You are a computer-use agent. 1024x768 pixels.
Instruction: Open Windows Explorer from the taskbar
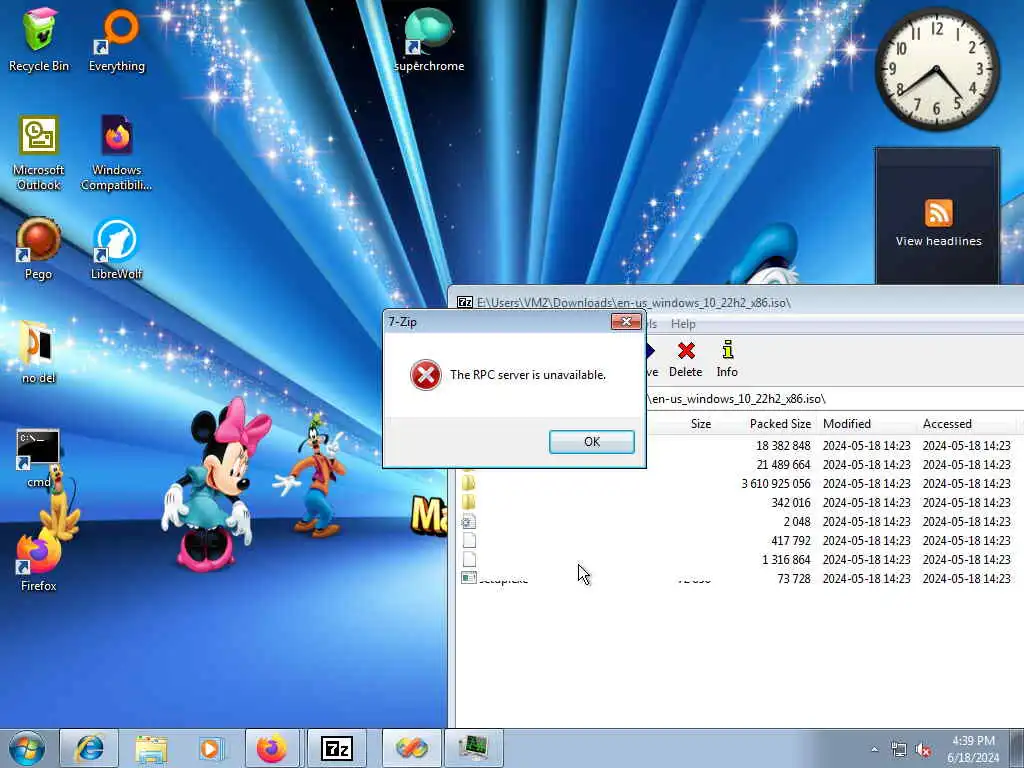[151, 748]
